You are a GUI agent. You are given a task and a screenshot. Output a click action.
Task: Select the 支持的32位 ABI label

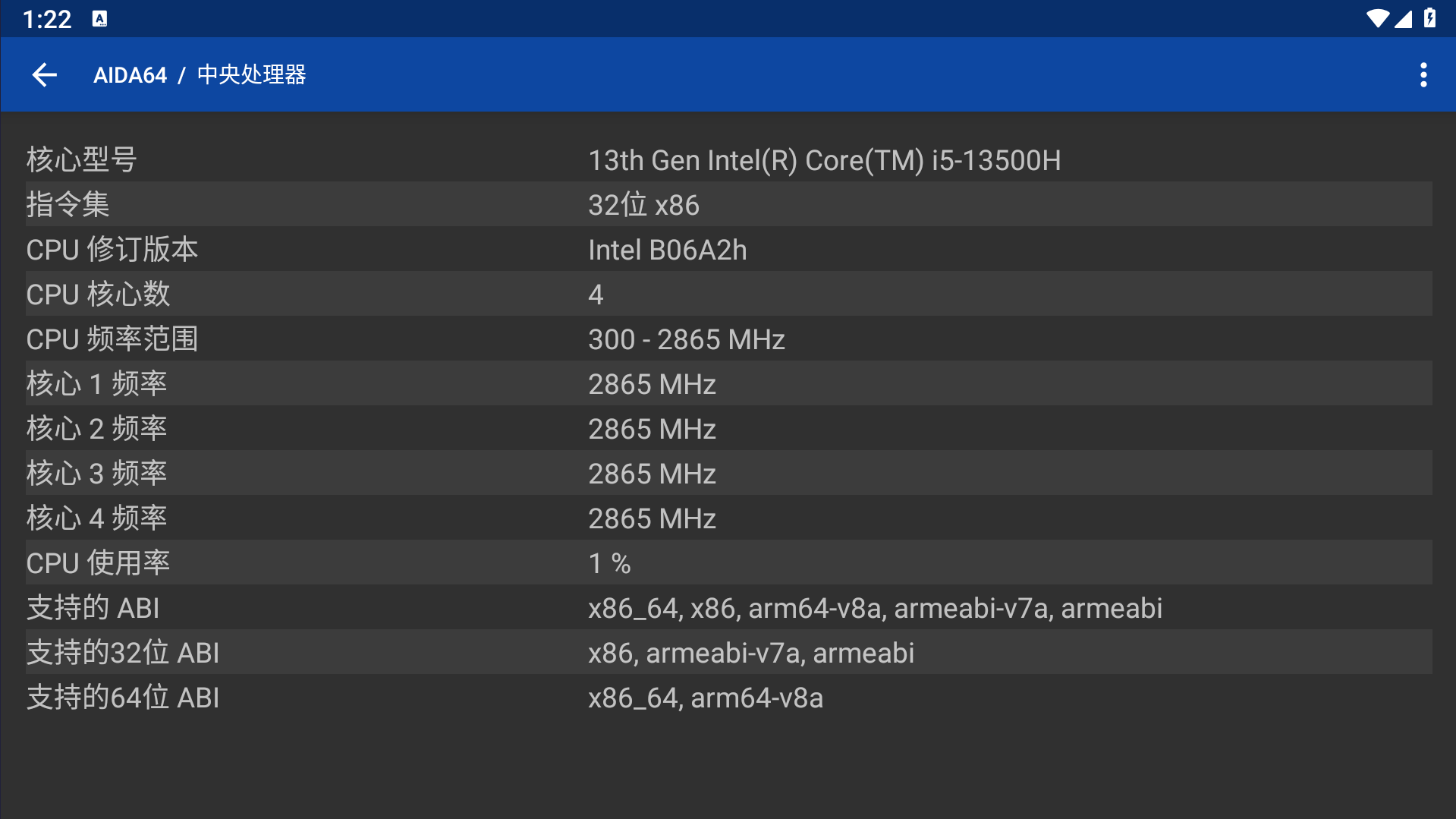(x=122, y=653)
